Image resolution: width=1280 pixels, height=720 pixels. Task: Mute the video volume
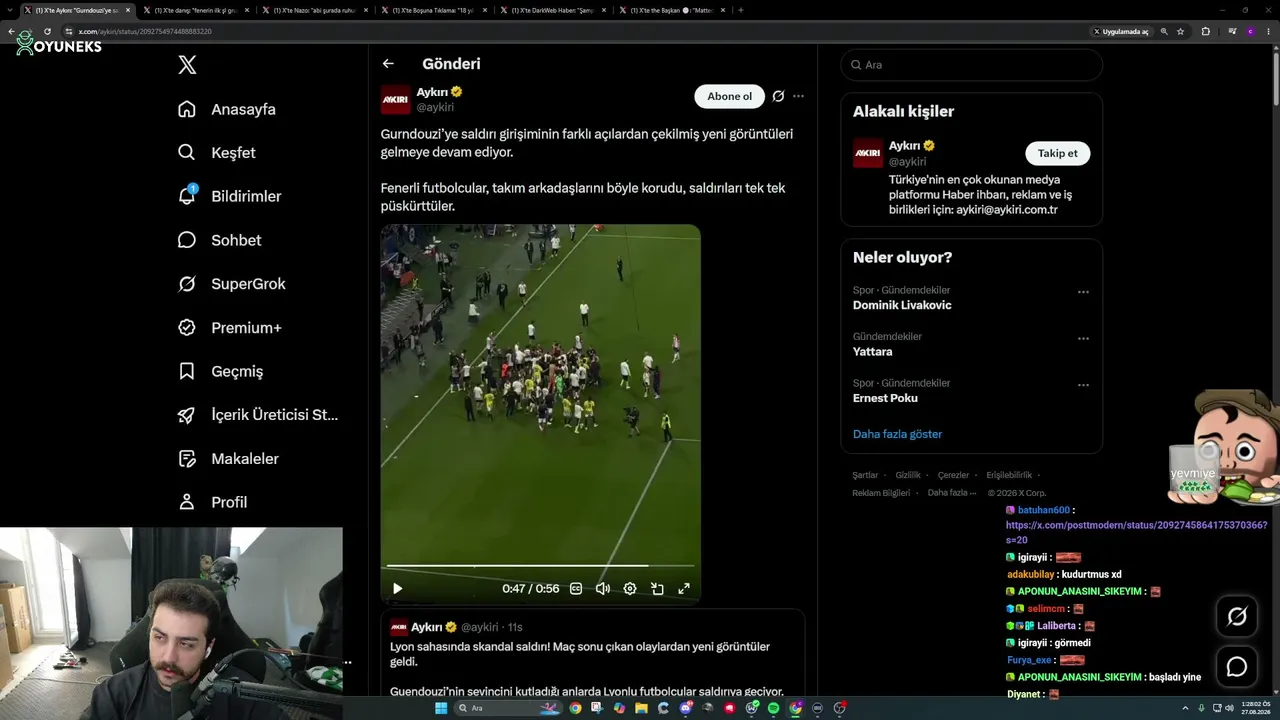603,589
